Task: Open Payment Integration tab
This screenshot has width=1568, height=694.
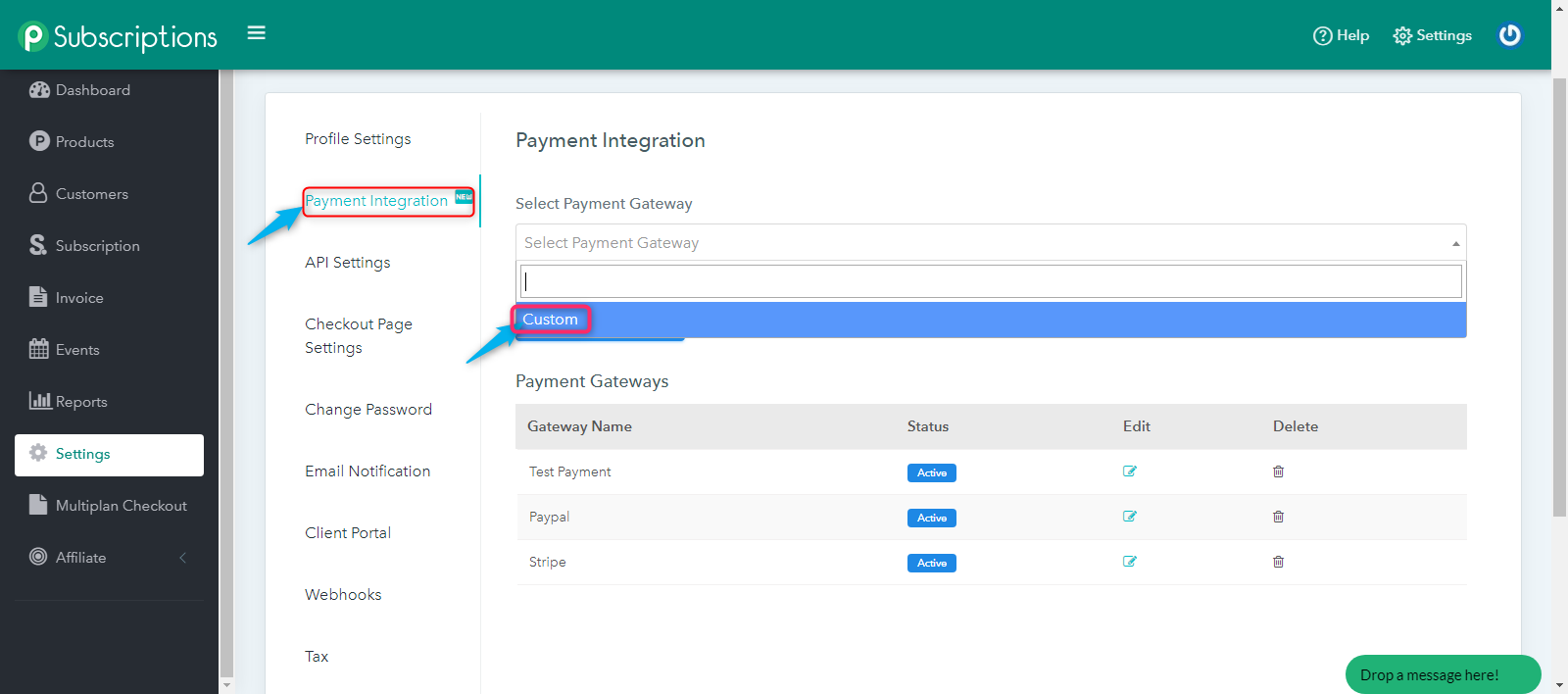Action: point(376,201)
